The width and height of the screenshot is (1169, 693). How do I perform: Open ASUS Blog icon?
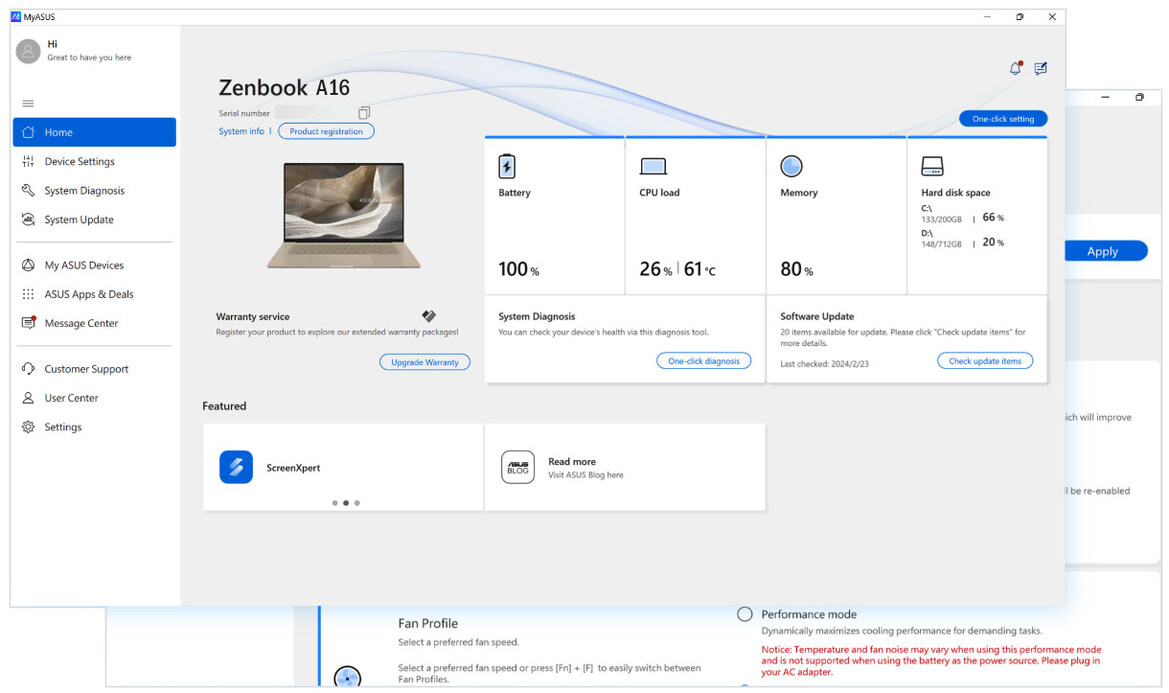[517, 467]
